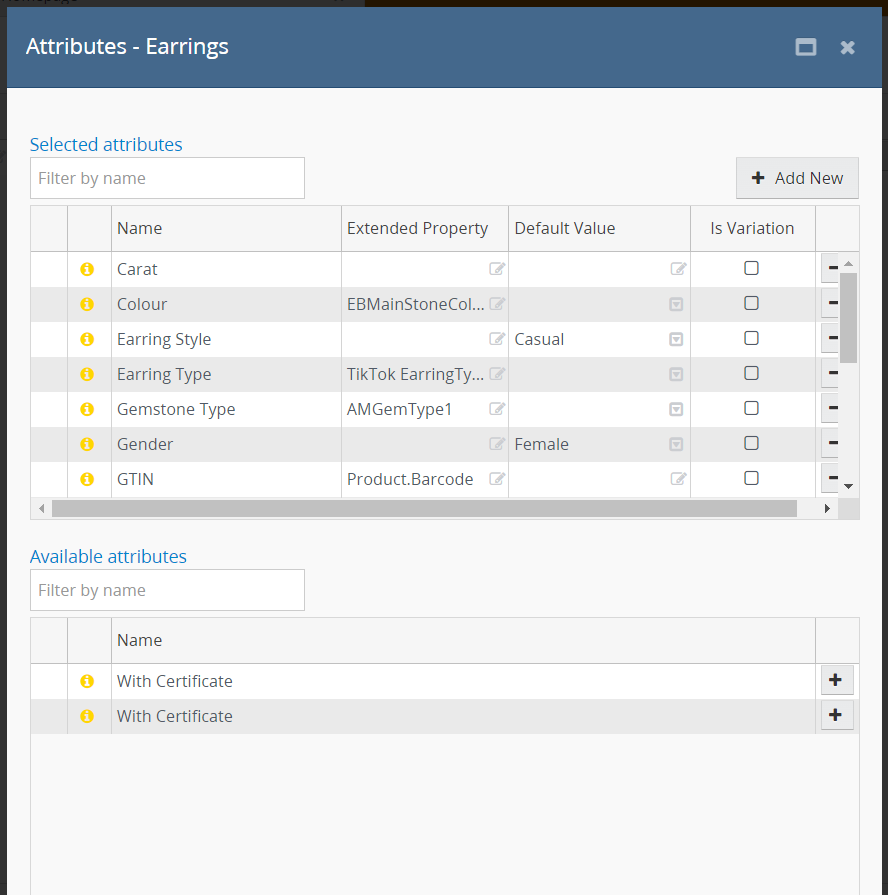This screenshot has width=888, height=895.
Task: Tick the Is Variation checkbox for Gender
Action: pos(751,443)
